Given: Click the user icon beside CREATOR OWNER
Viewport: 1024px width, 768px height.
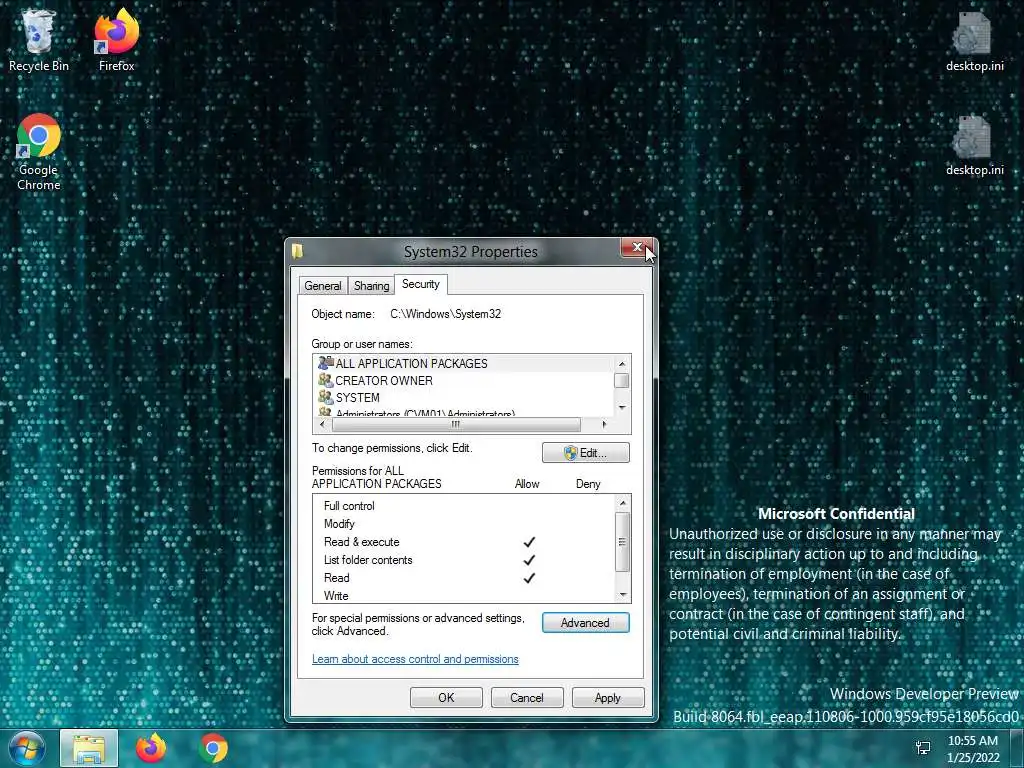Looking at the screenshot, I should click(x=325, y=379).
